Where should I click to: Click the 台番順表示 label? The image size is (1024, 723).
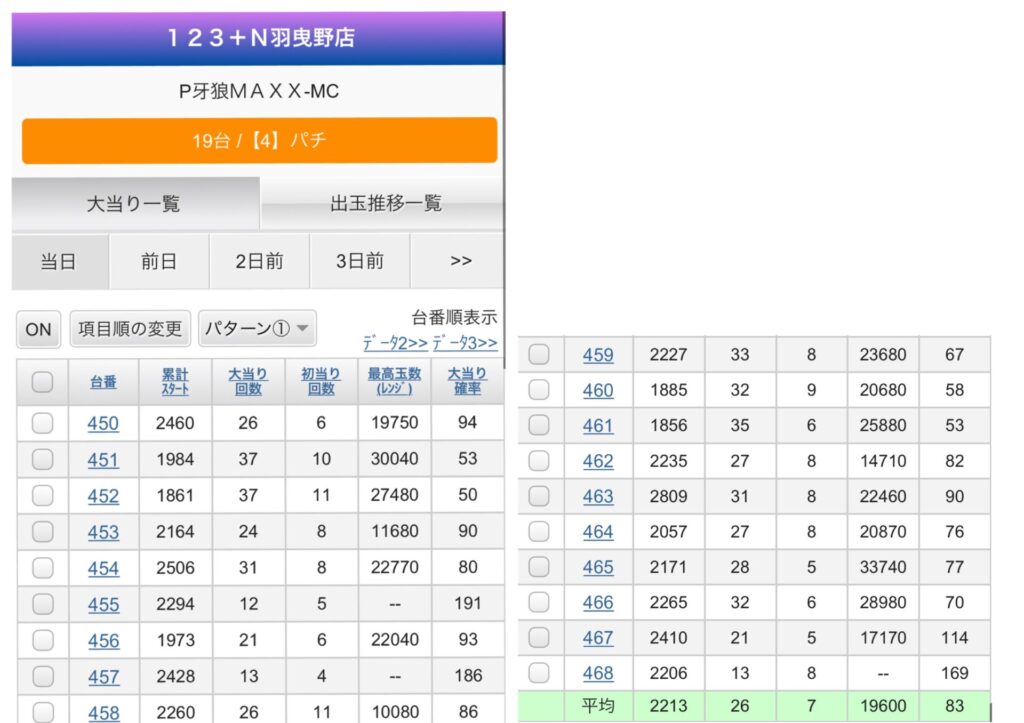455,318
